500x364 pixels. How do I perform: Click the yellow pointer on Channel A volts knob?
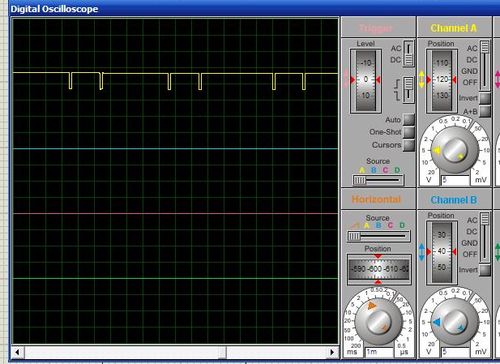coord(436,151)
